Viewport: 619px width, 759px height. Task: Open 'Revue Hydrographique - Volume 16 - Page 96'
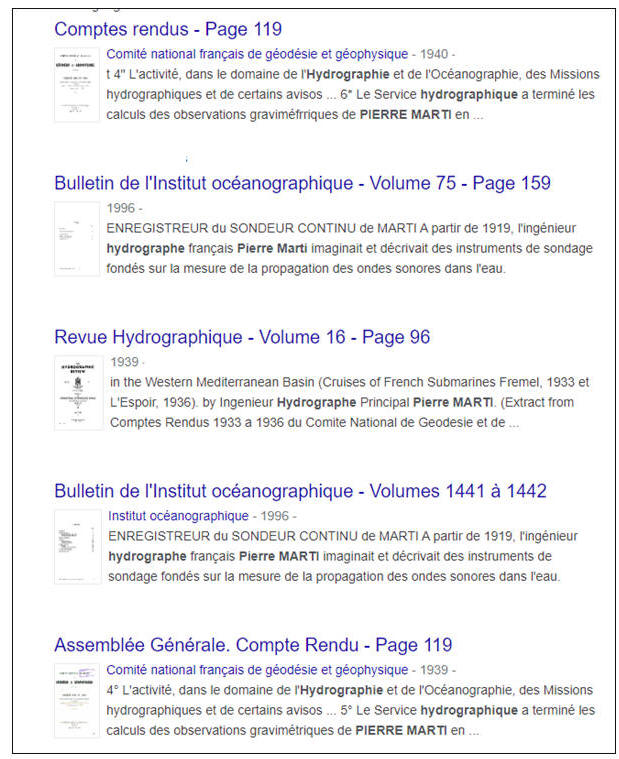pos(242,337)
